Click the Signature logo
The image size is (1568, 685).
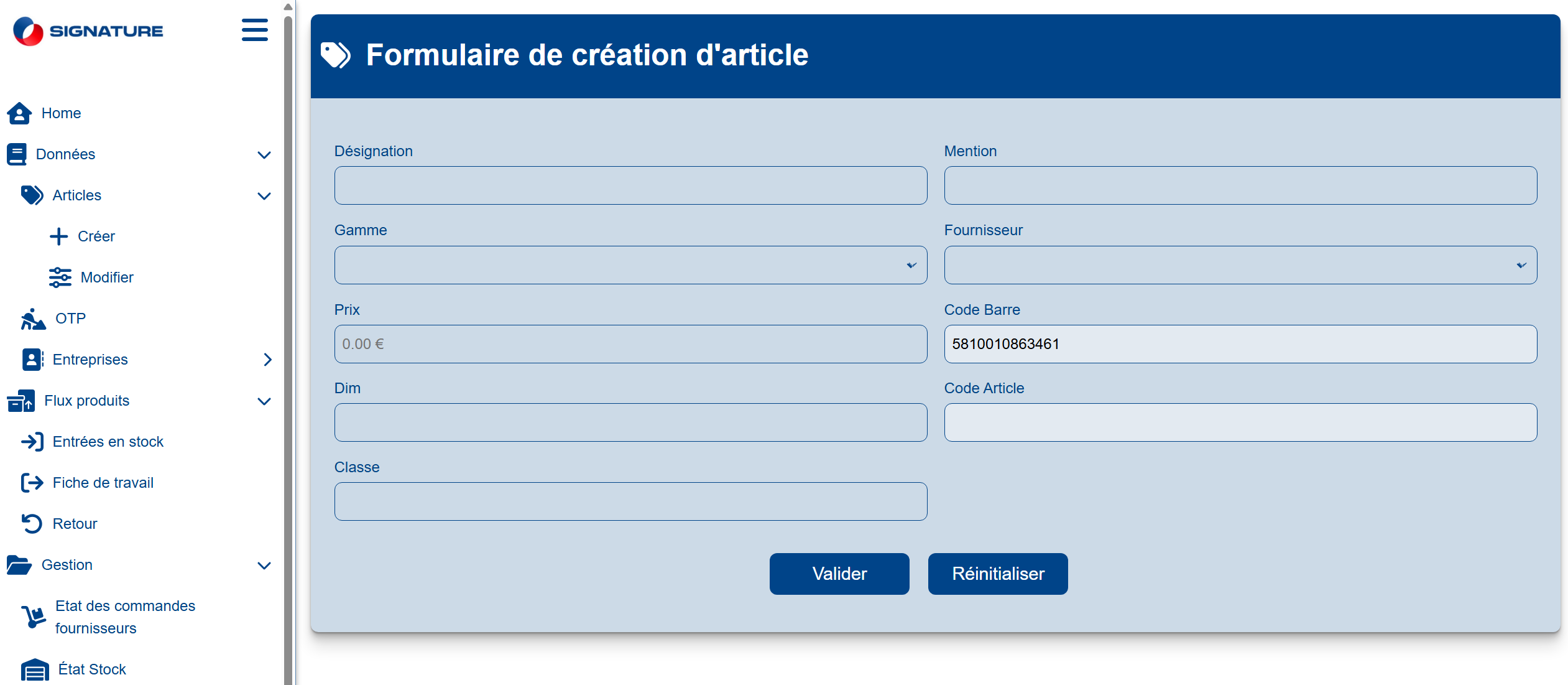[88, 30]
